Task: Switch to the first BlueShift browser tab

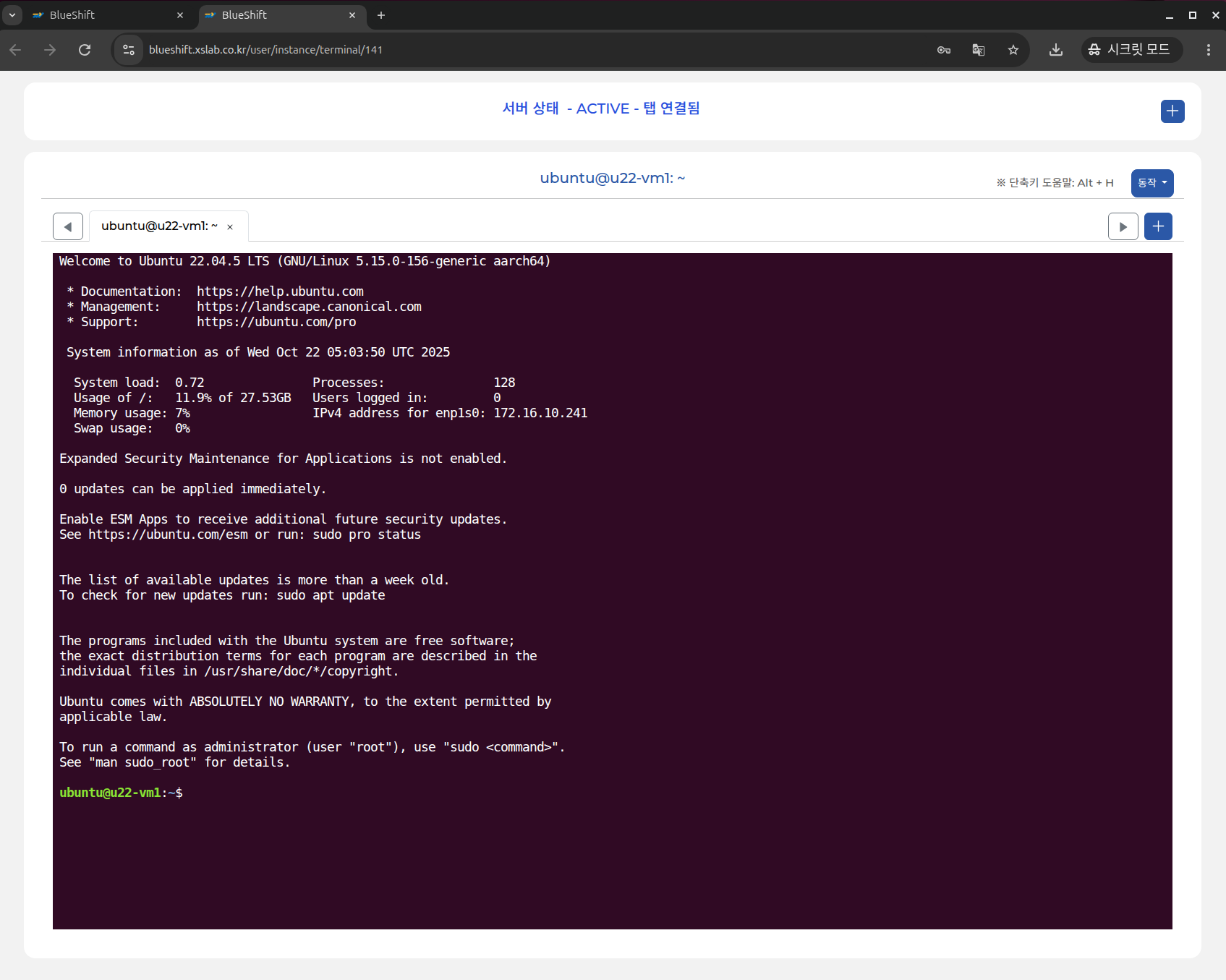Action: pyautogui.click(x=101, y=15)
